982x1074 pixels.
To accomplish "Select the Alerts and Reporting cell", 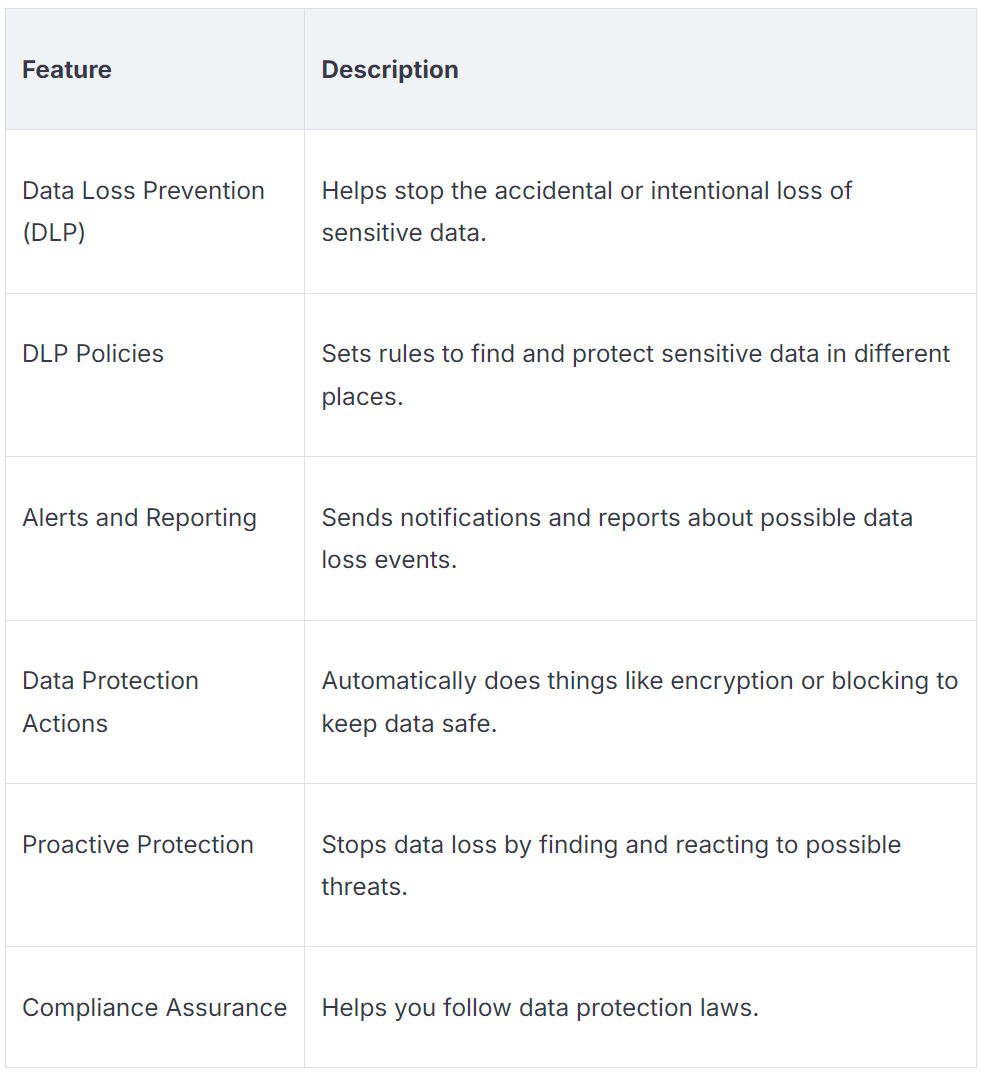I will pos(139,518).
